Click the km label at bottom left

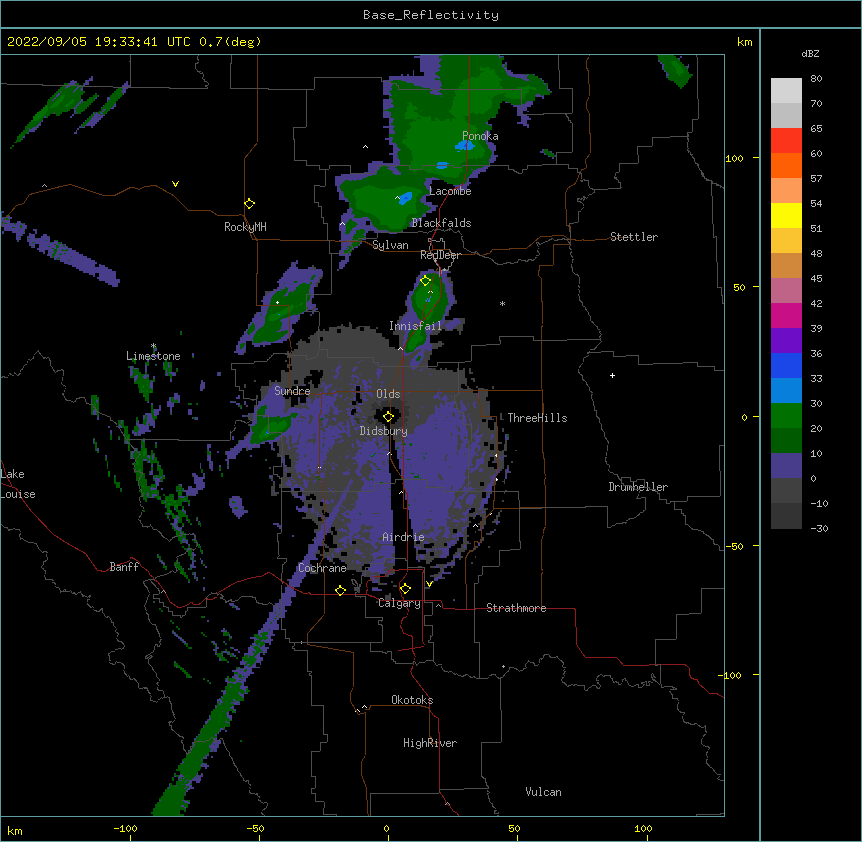click(x=15, y=831)
